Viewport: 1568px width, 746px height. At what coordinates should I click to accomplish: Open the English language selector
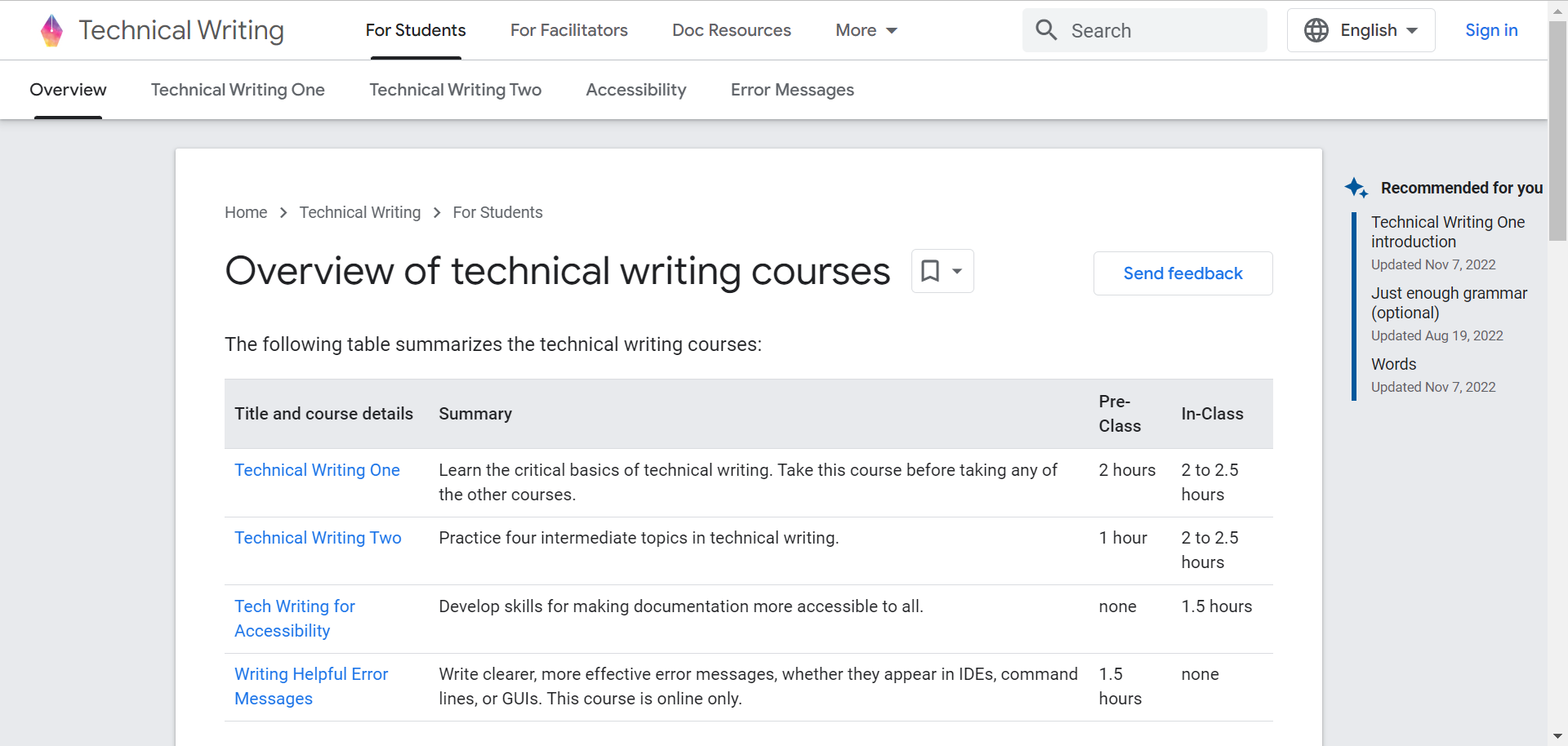pos(1361,30)
